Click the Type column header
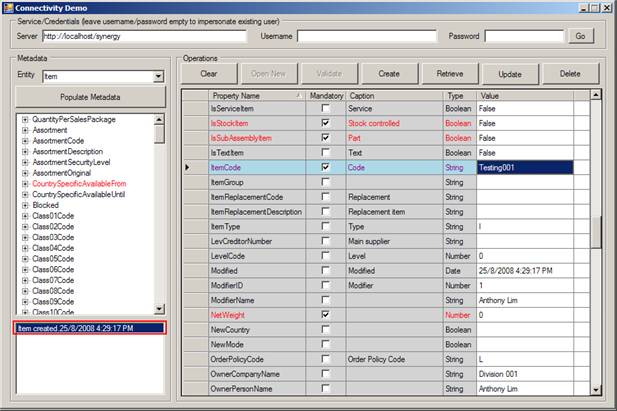 pyautogui.click(x=460, y=96)
